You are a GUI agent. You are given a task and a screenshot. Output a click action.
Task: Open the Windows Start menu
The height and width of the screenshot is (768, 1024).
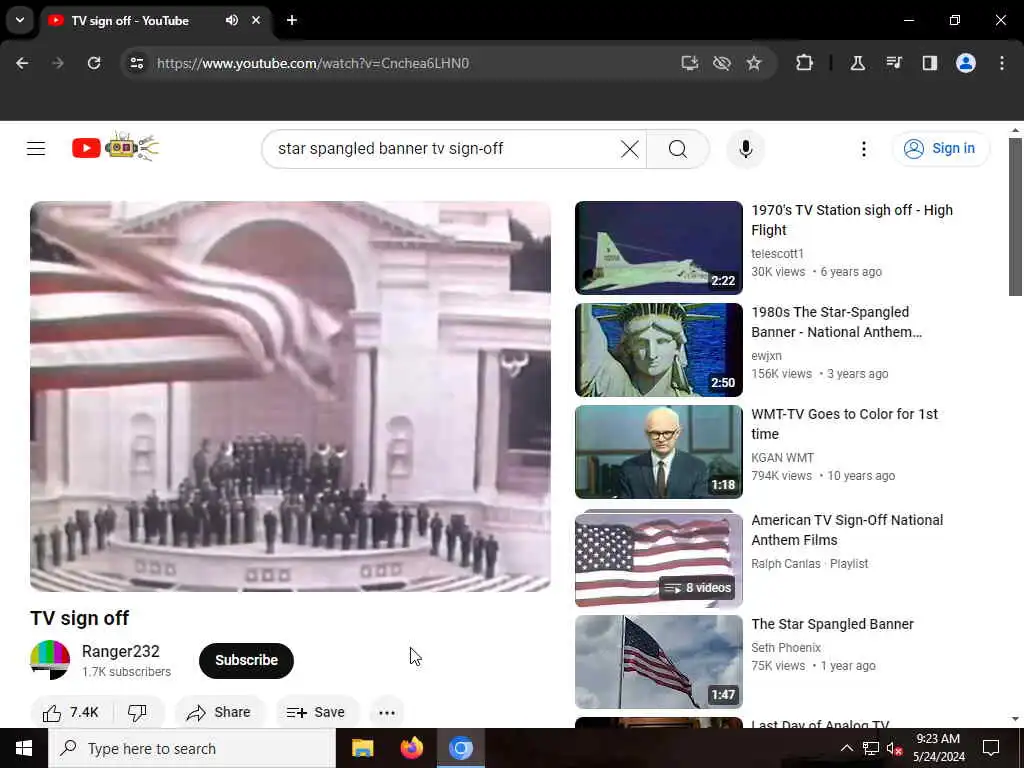pyautogui.click(x=24, y=748)
